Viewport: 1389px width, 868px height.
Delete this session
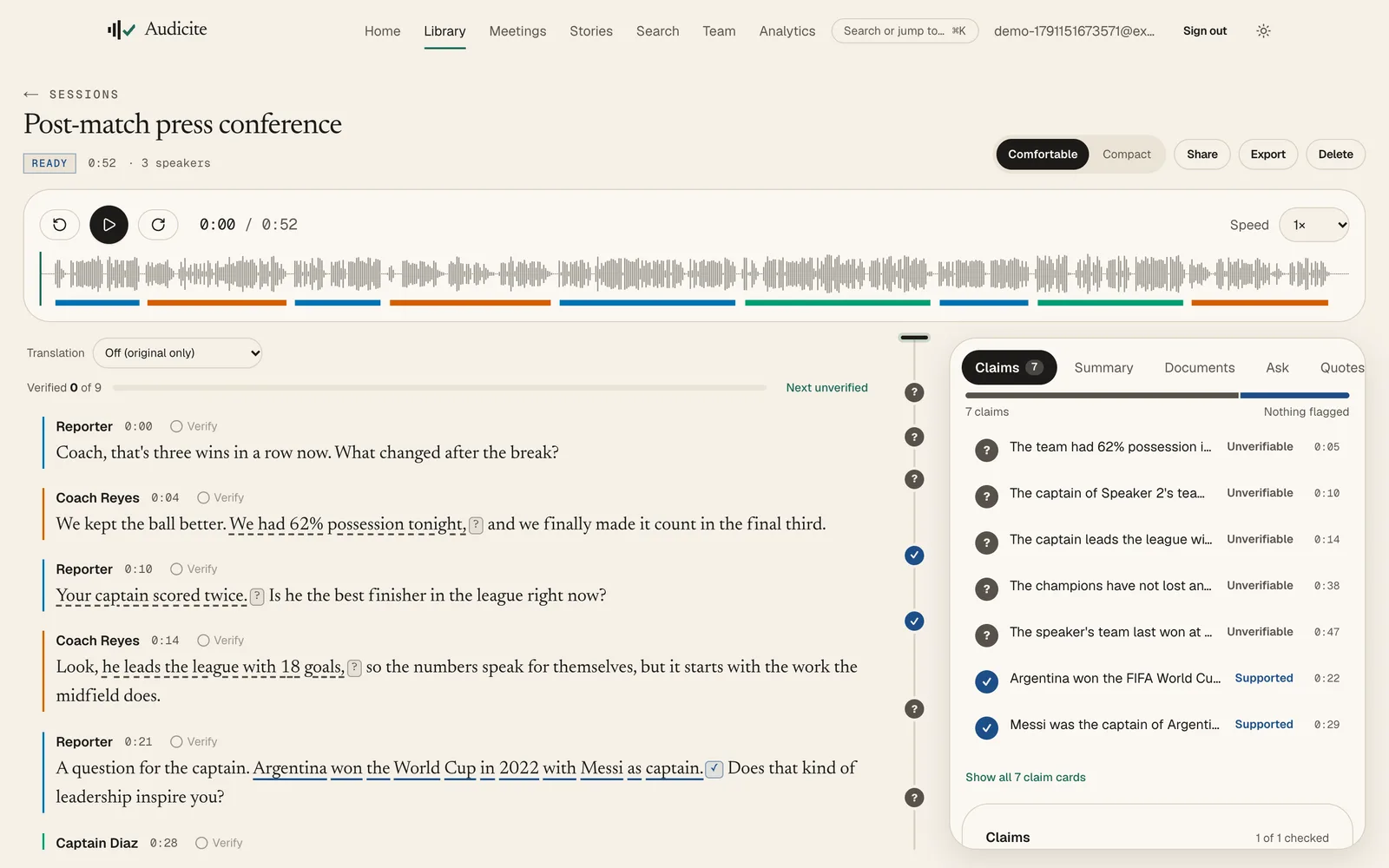[x=1335, y=155]
